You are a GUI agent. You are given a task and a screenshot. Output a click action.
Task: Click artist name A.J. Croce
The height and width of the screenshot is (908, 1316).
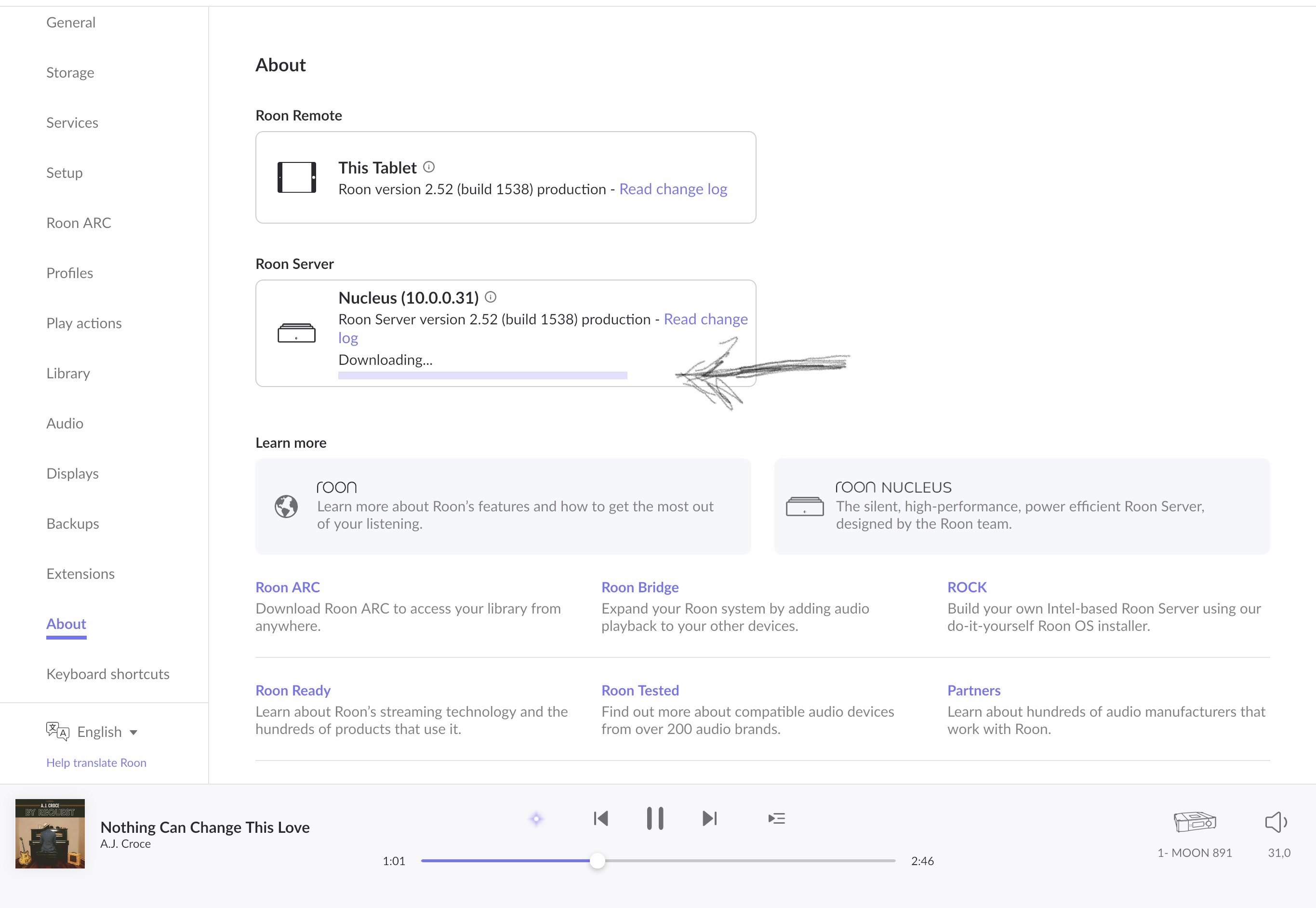tap(126, 844)
